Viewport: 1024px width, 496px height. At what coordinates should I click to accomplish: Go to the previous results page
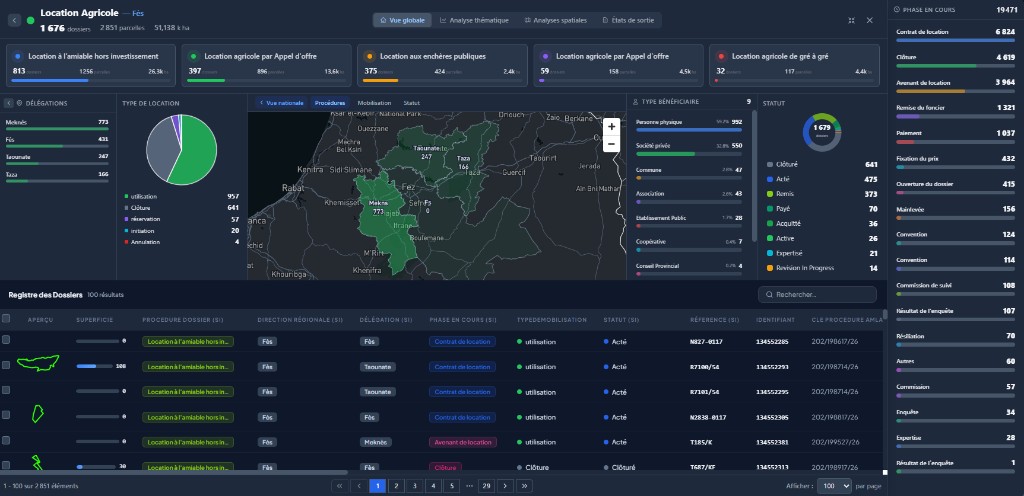[359, 486]
